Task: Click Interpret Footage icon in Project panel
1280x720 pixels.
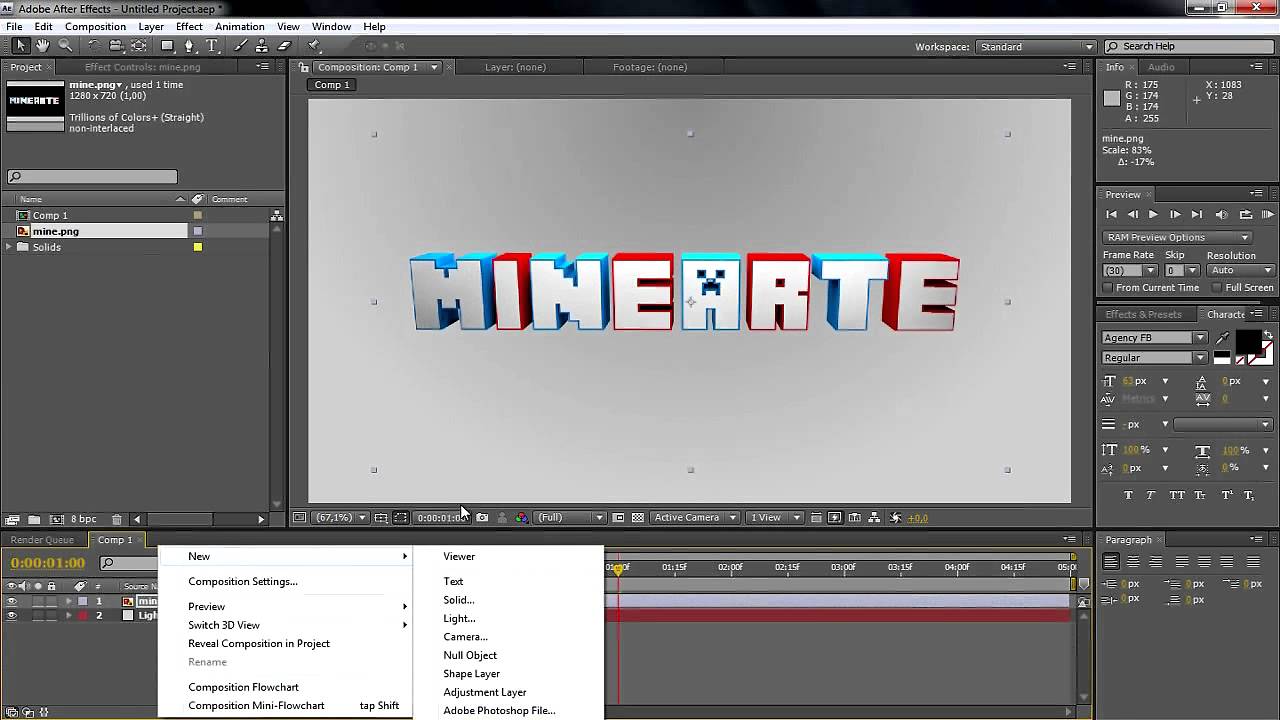Action: 12,520
